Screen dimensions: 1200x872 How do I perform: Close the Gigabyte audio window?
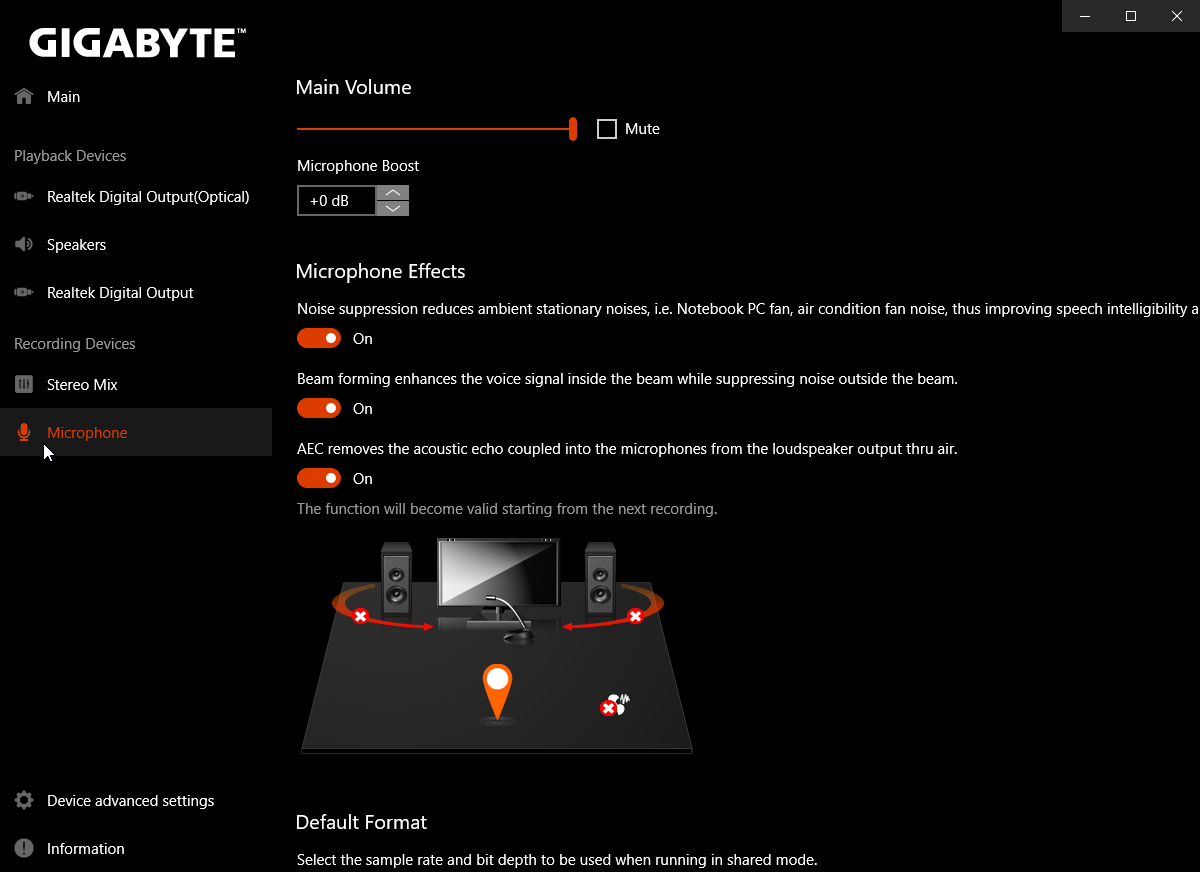[x=1177, y=16]
